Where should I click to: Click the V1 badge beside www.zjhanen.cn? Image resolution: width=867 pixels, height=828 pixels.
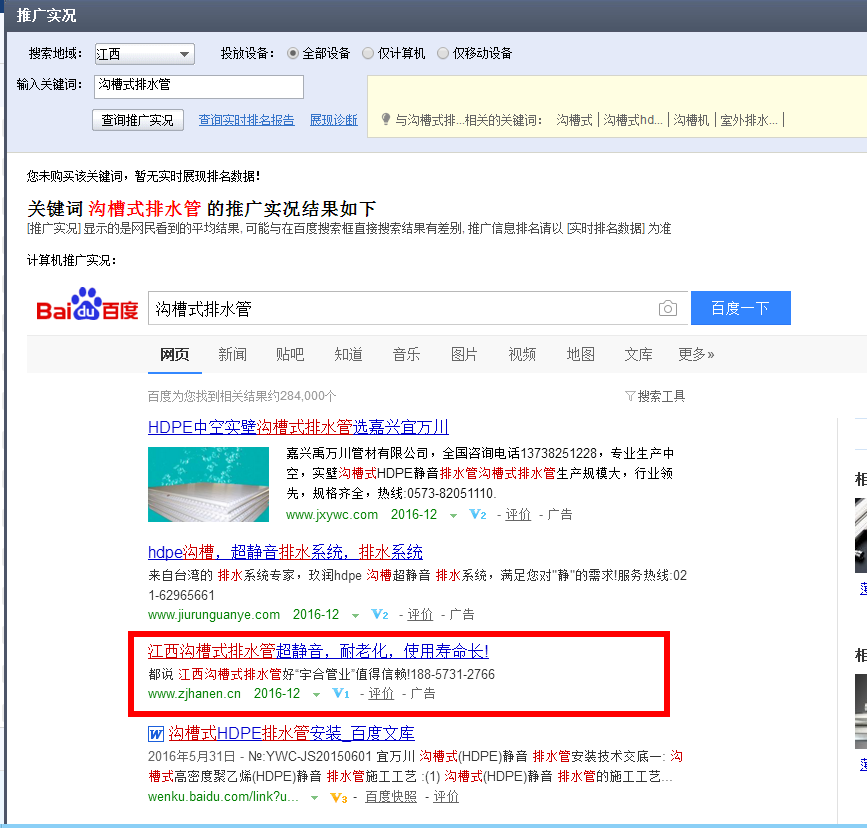[341, 694]
